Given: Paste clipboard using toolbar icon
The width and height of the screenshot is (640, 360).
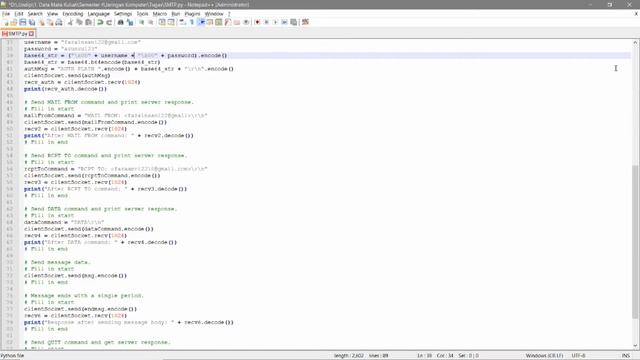Looking at the screenshot, I should click(88, 22).
